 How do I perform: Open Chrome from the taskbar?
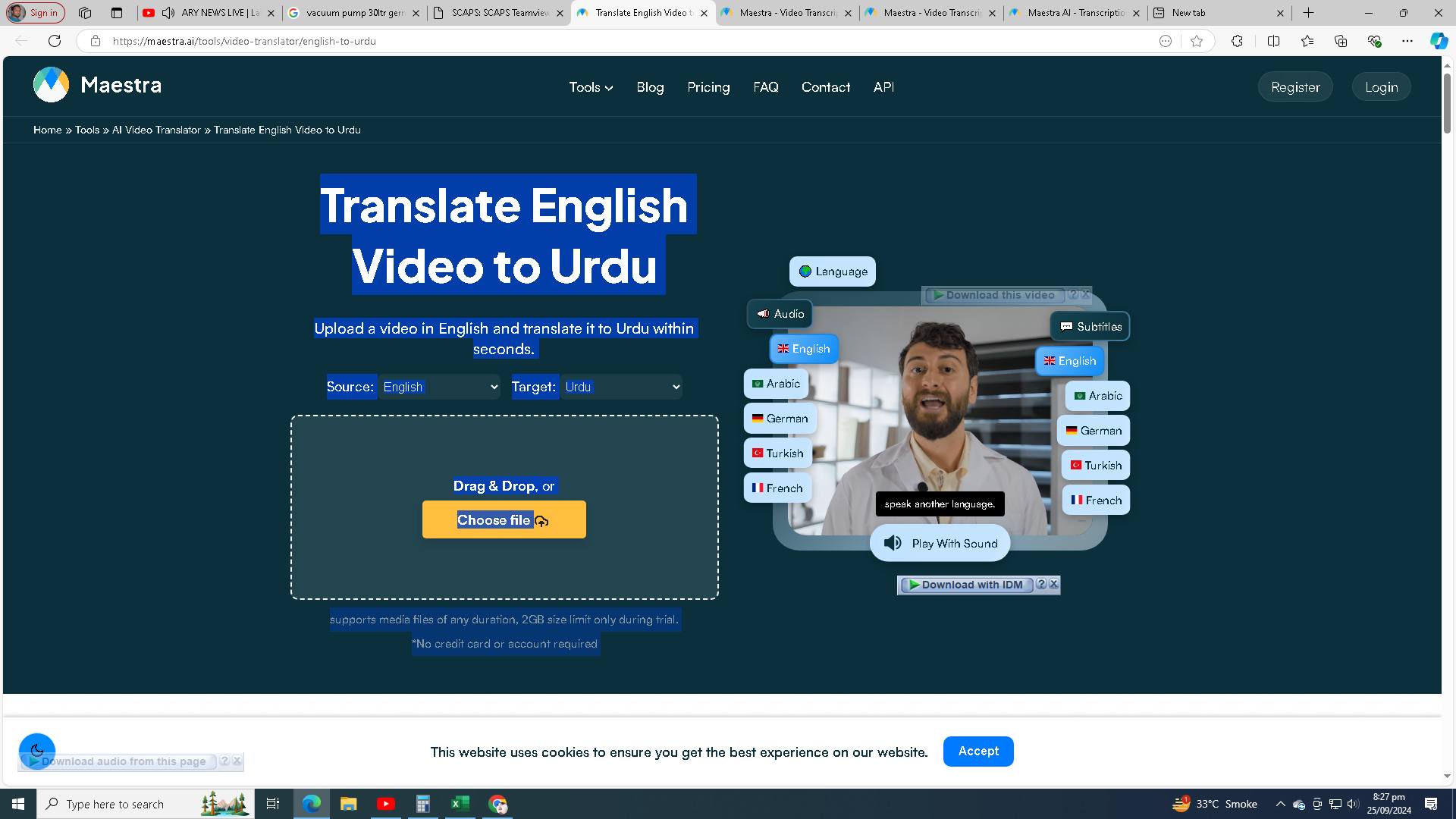pos(497,804)
